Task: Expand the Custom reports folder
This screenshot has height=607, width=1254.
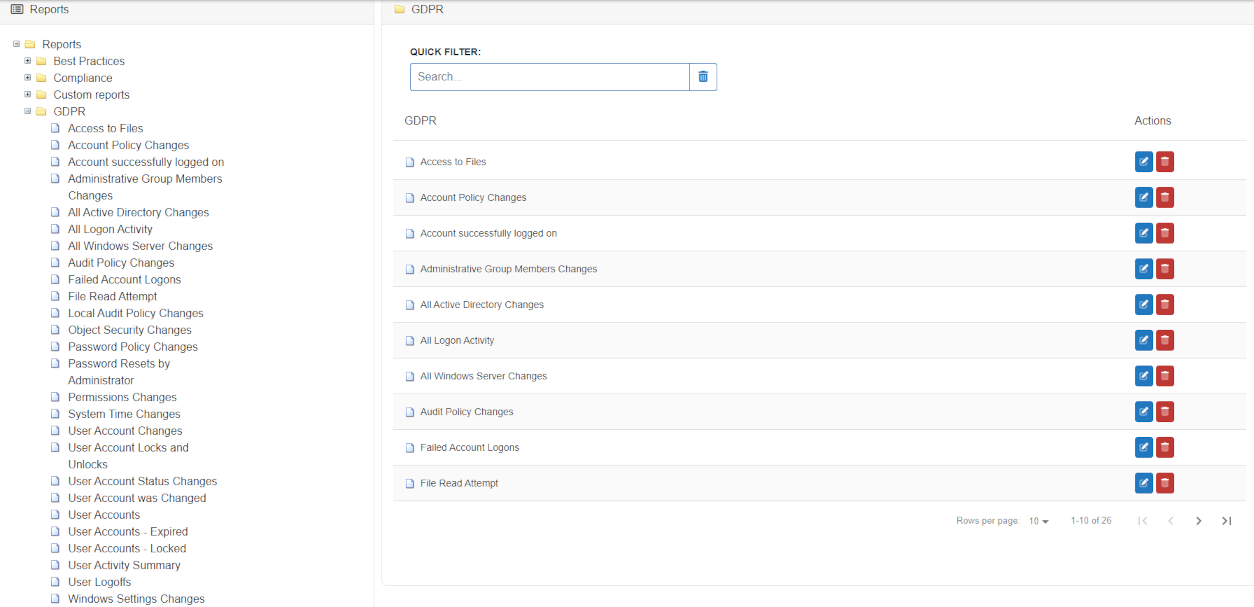Action: pyautogui.click(x=28, y=95)
